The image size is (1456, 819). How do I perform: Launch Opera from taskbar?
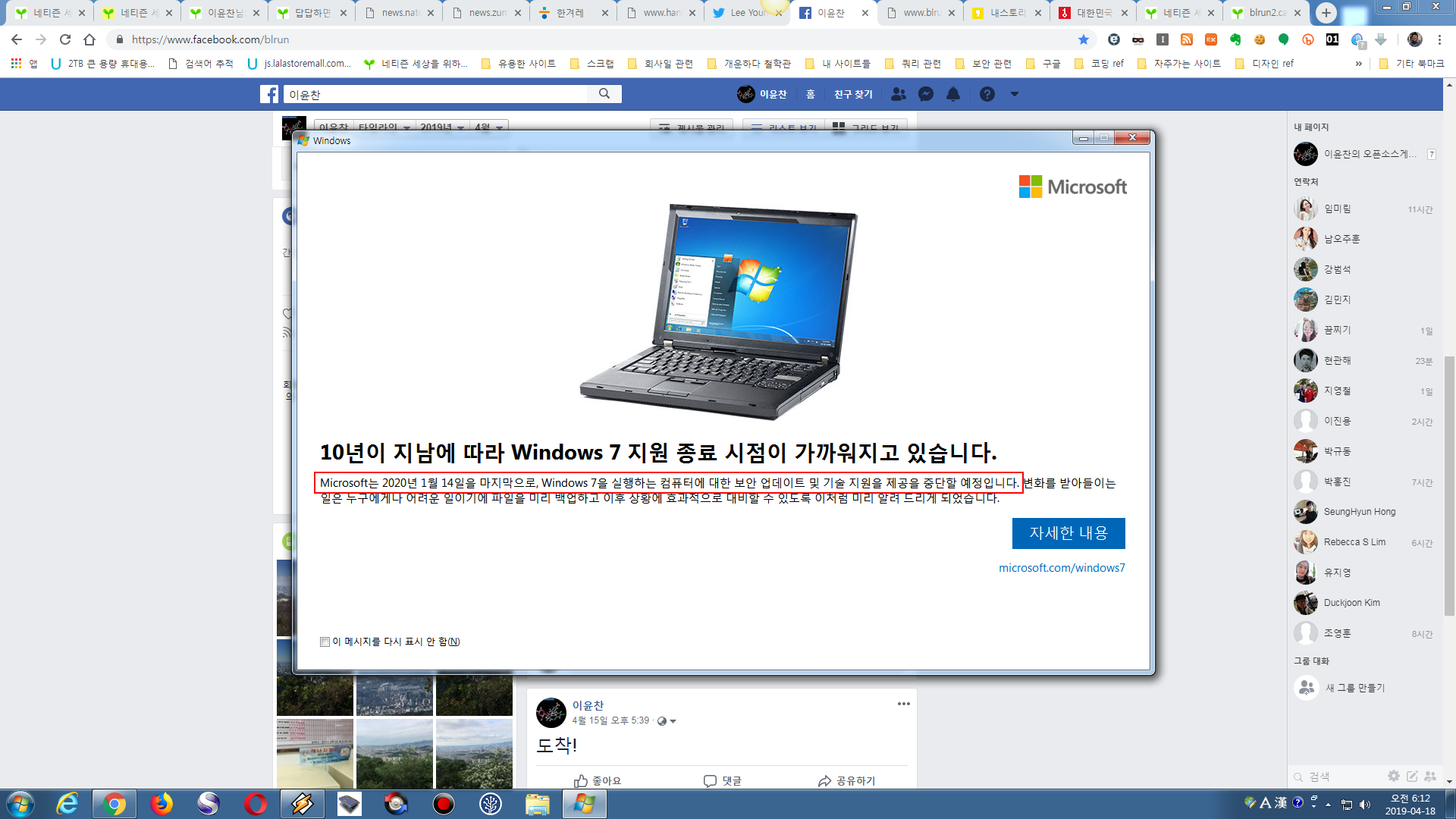(256, 804)
